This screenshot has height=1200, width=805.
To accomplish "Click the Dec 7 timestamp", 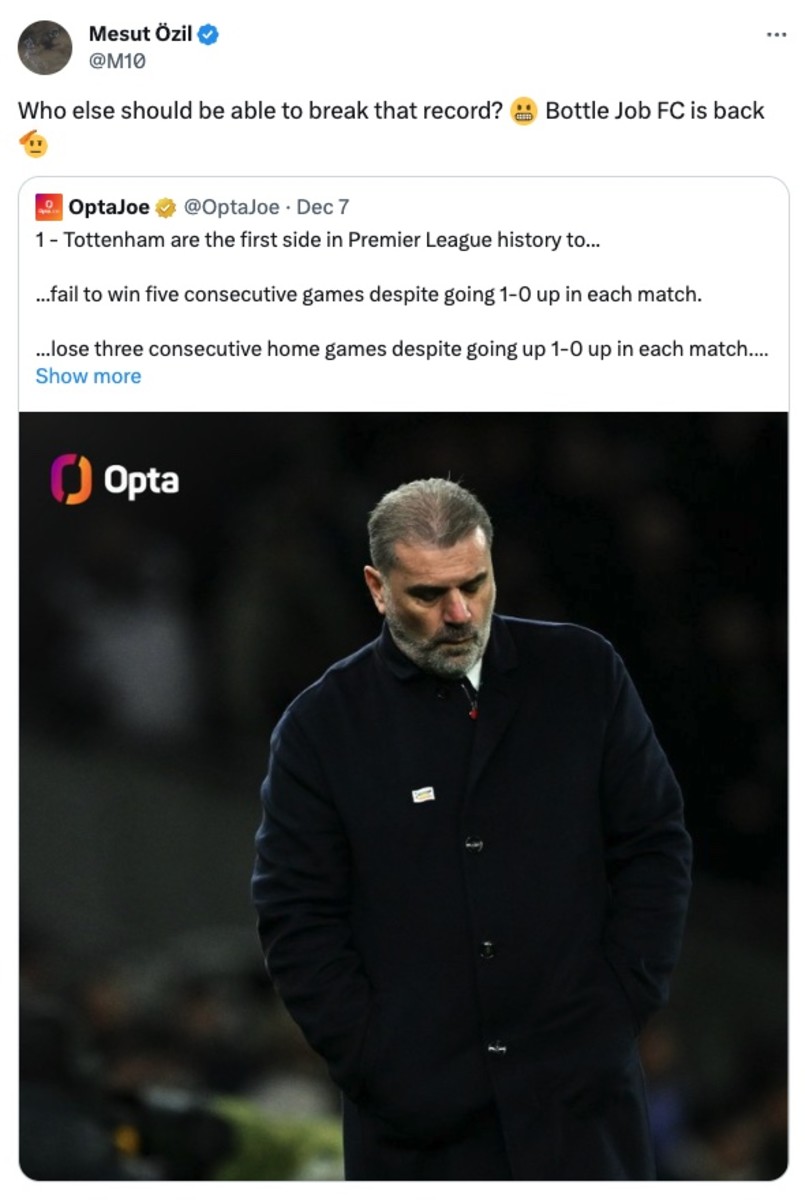I will pyautogui.click(x=323, y=207).
